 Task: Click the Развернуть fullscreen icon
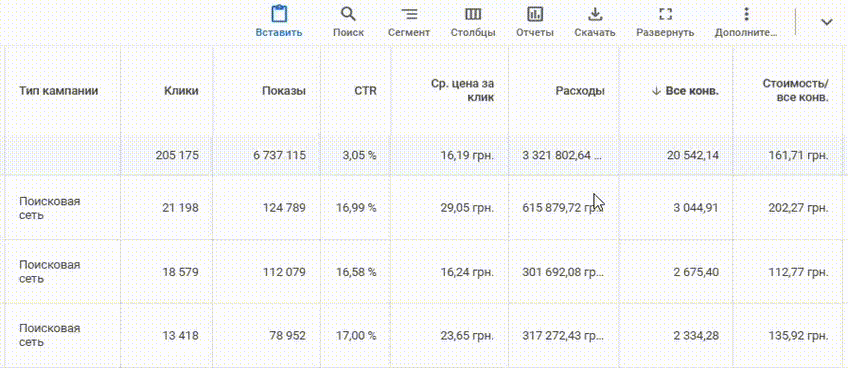coord(665,14)
